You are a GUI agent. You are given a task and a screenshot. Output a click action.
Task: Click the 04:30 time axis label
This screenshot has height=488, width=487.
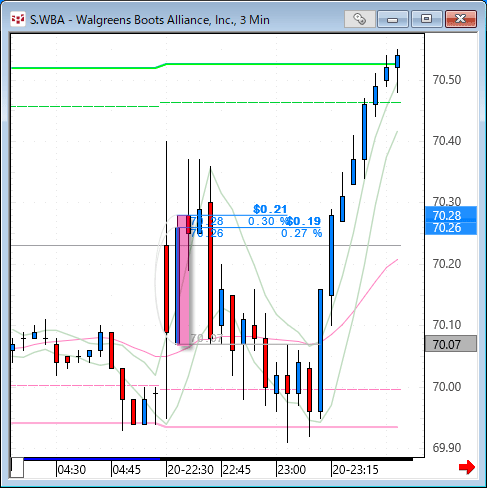tap(72, 470)
